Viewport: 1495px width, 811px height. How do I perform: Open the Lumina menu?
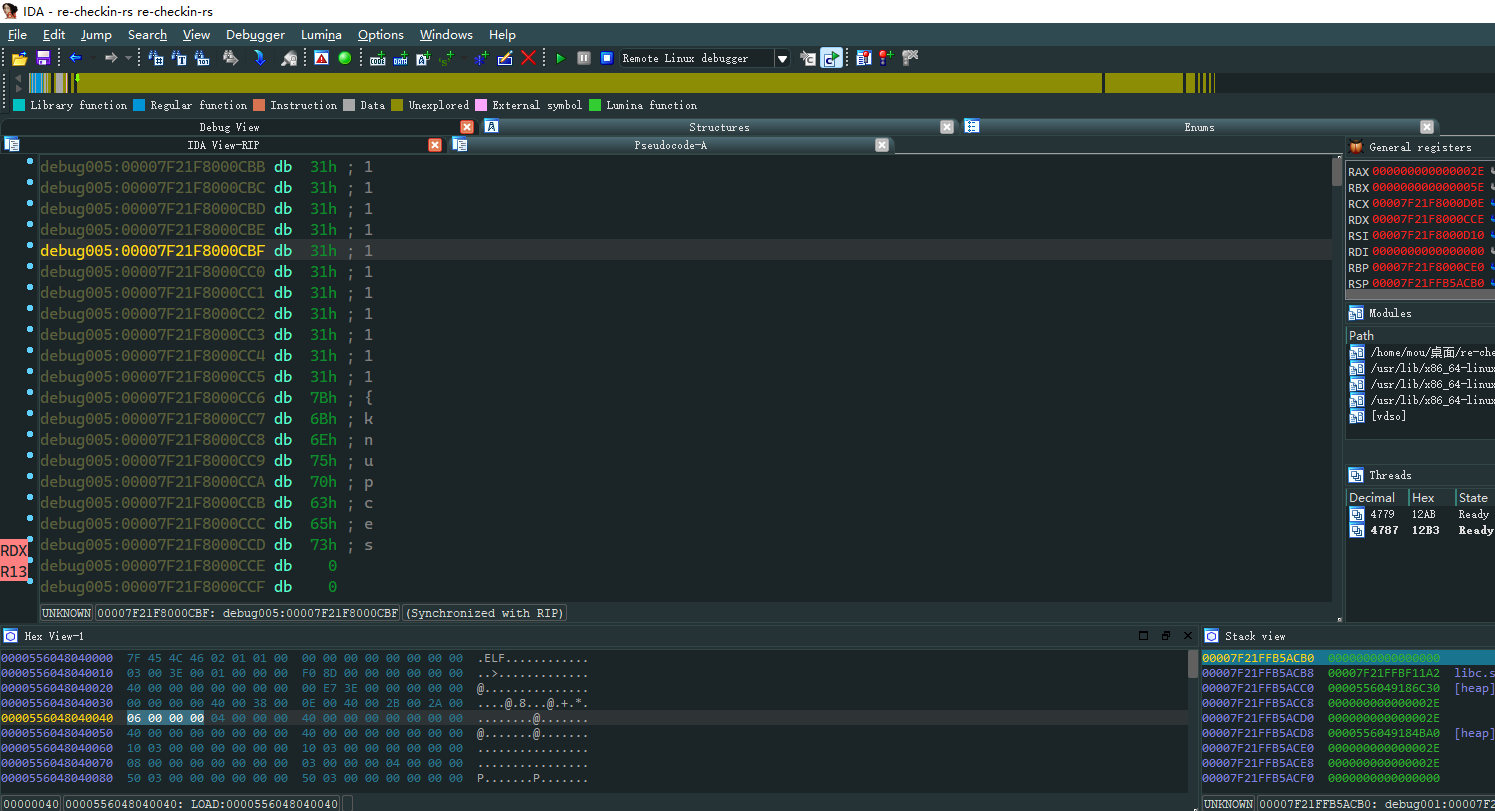coord(321,34)
